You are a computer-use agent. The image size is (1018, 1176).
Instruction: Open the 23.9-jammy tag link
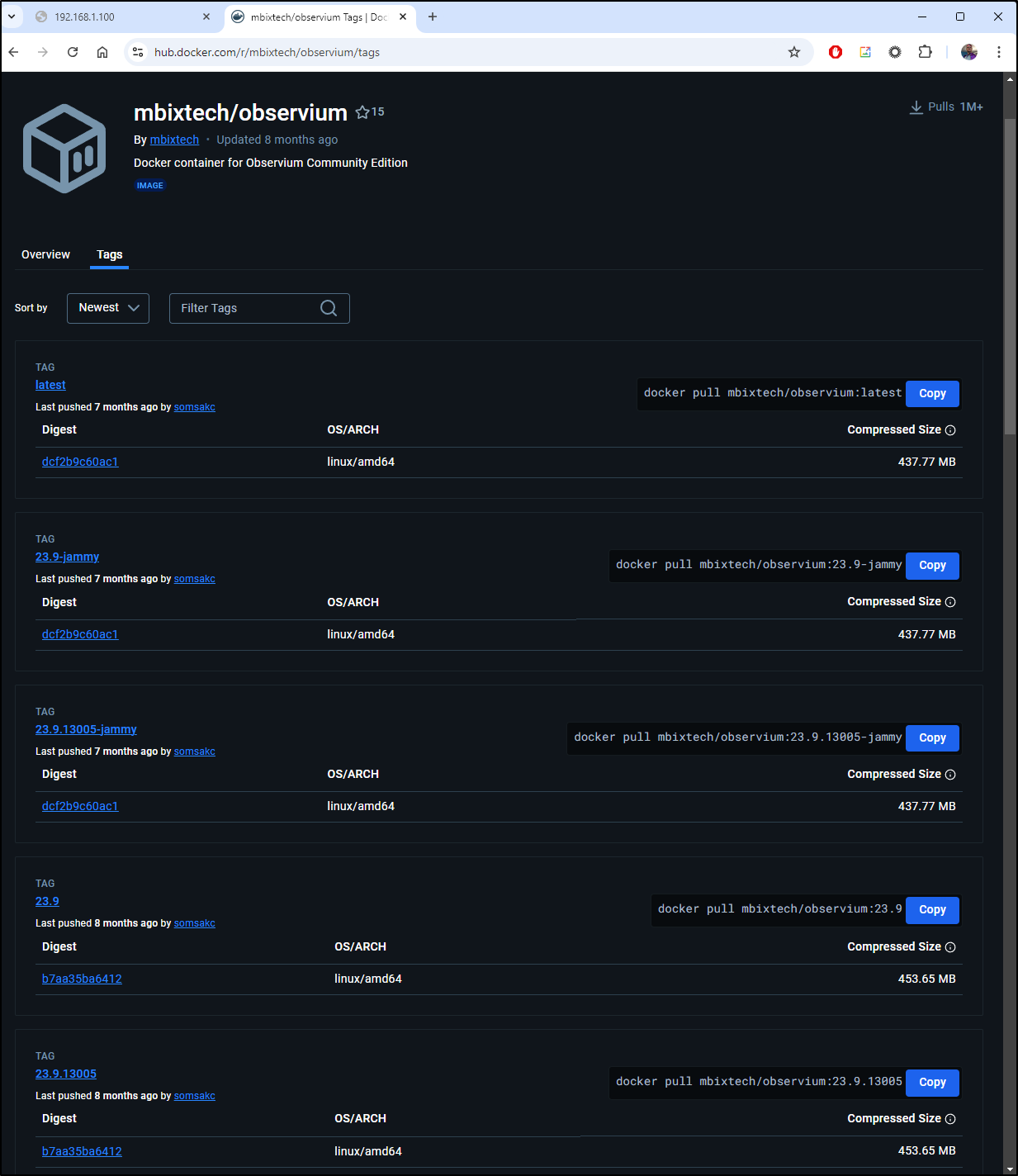click(x=67, y=557)
